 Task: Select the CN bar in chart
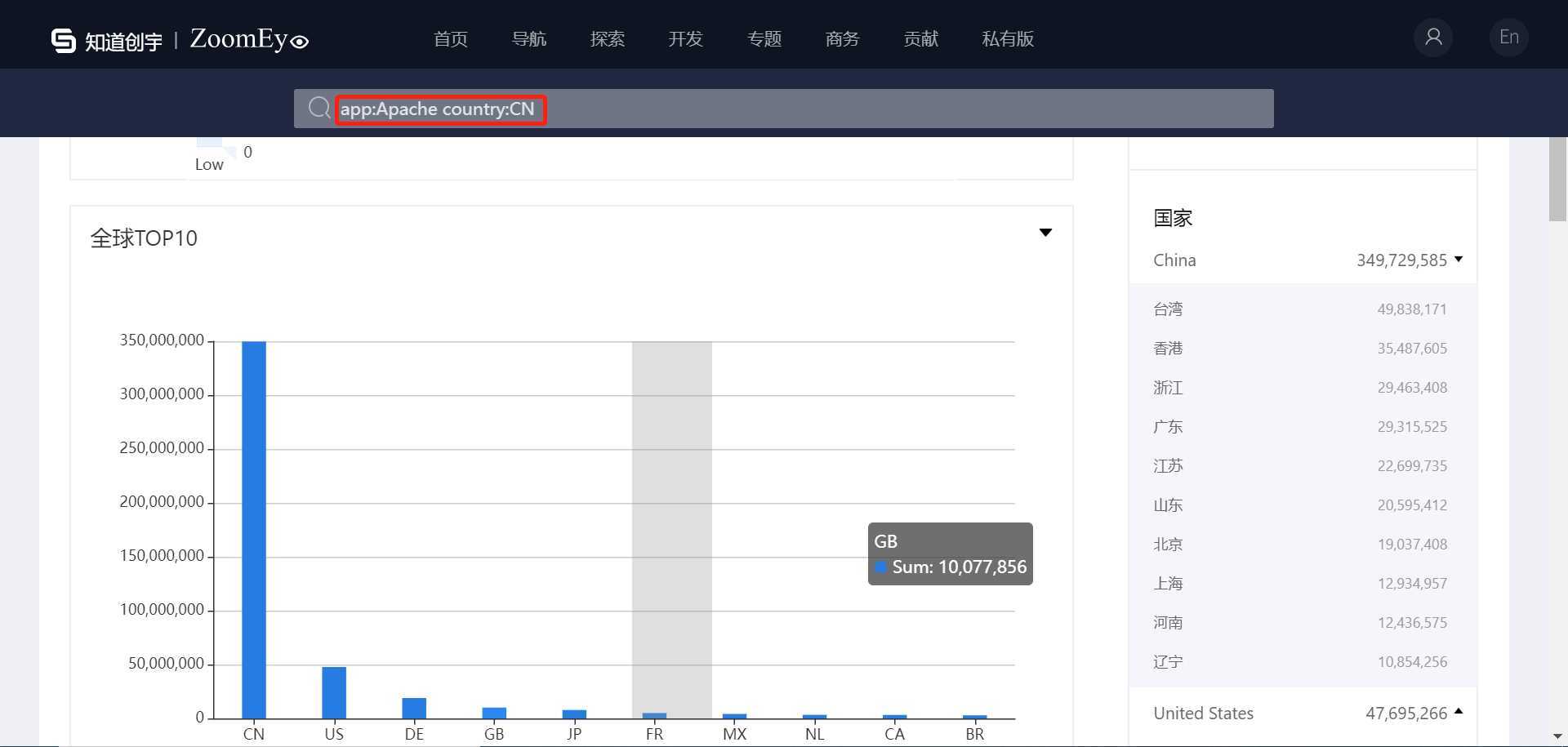pos(254,530)
